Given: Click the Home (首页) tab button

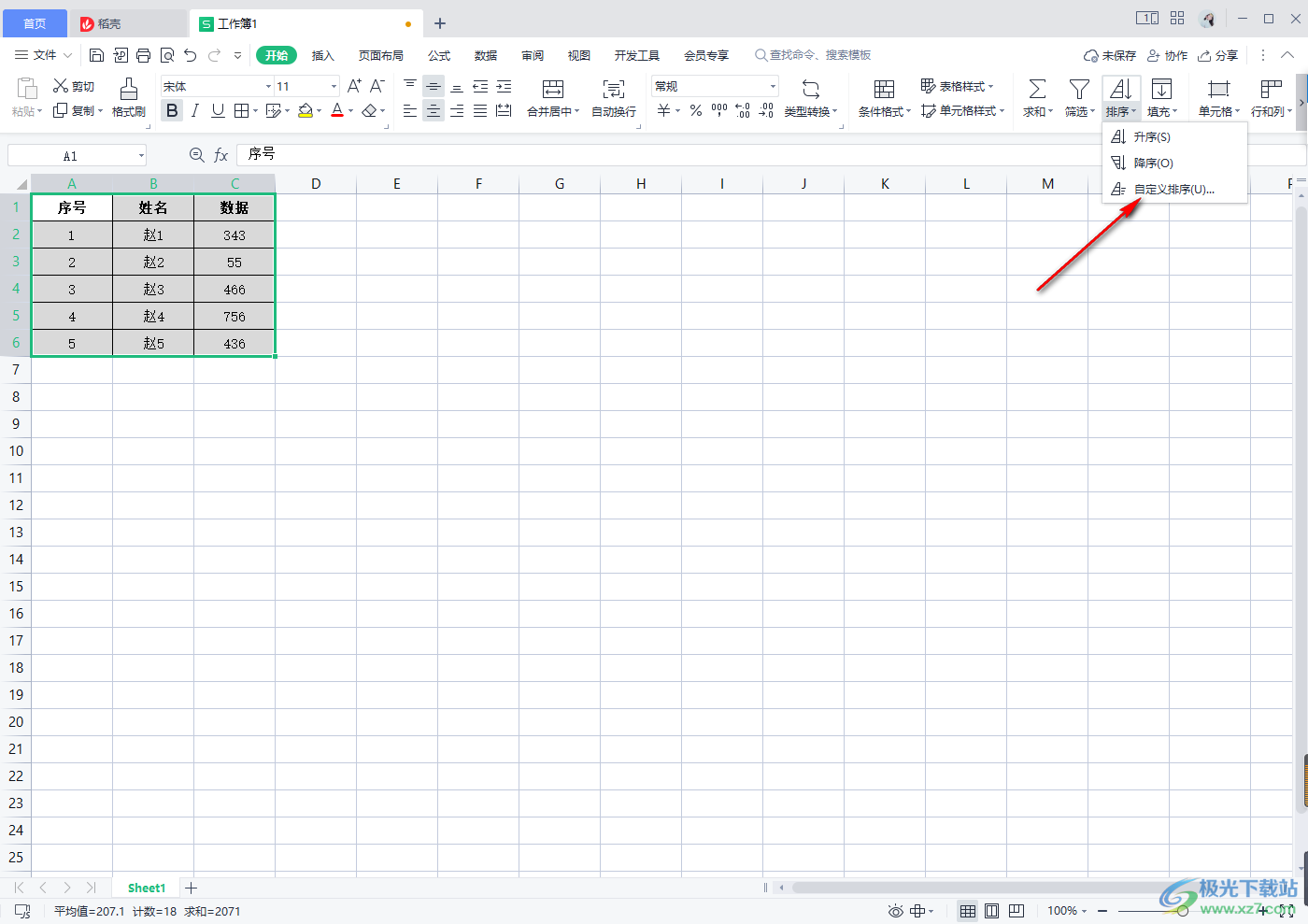Looking at the screenshot, I should [x=34, y=23].
